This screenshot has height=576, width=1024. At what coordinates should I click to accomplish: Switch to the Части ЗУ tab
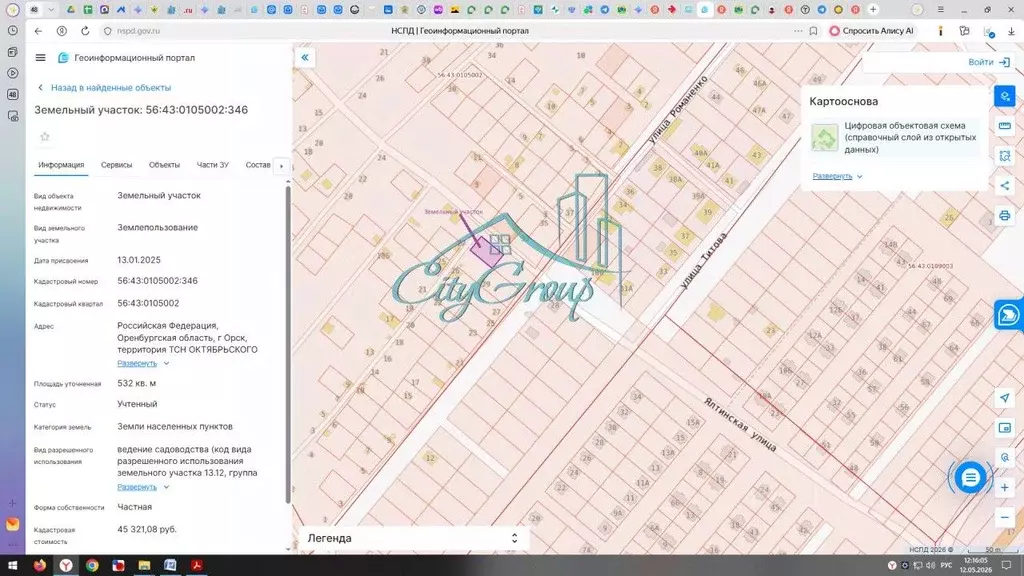pyautogui.click(x=213, y=165)
